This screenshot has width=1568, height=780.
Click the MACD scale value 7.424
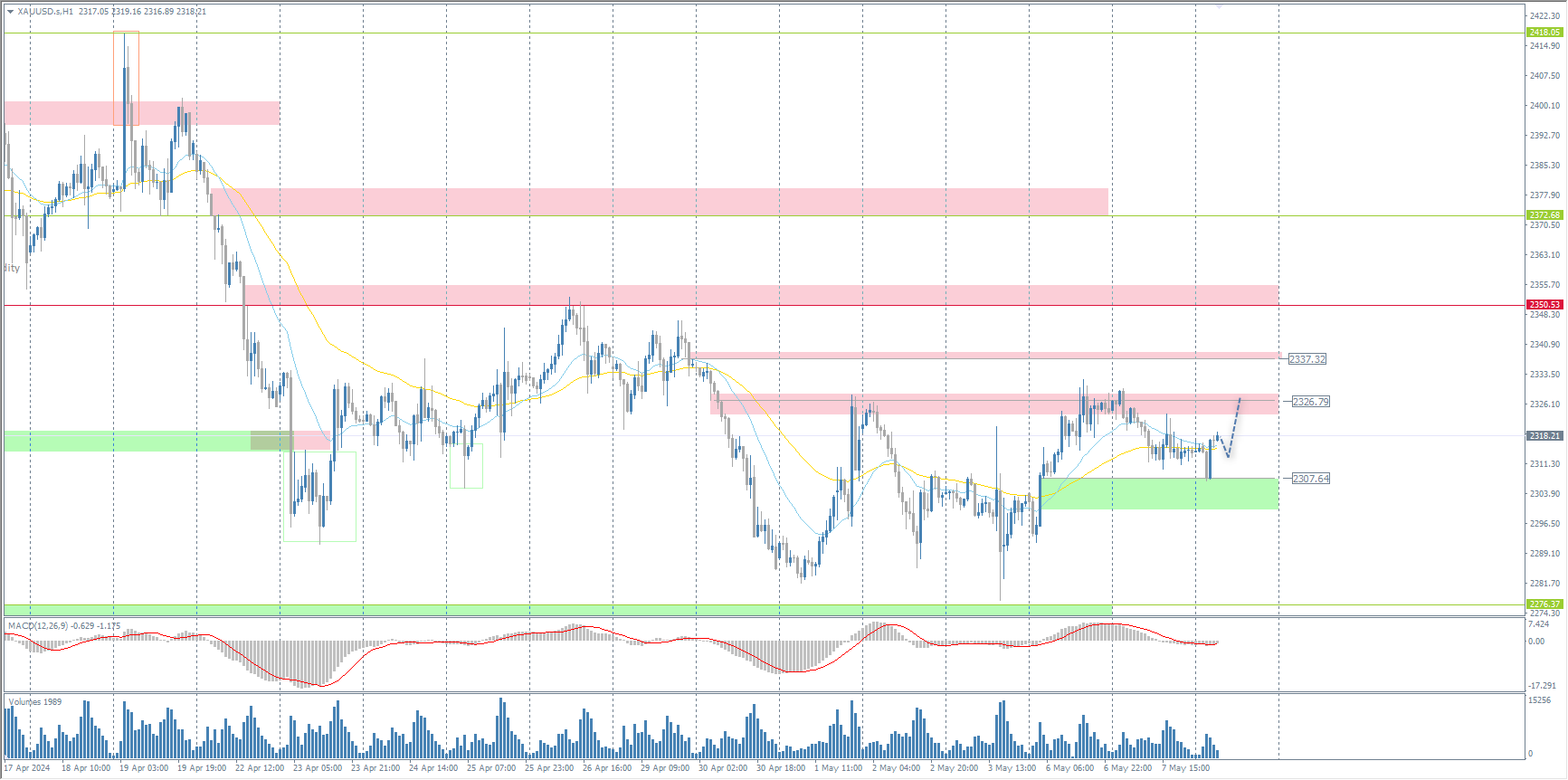(x=1538, y=624)
